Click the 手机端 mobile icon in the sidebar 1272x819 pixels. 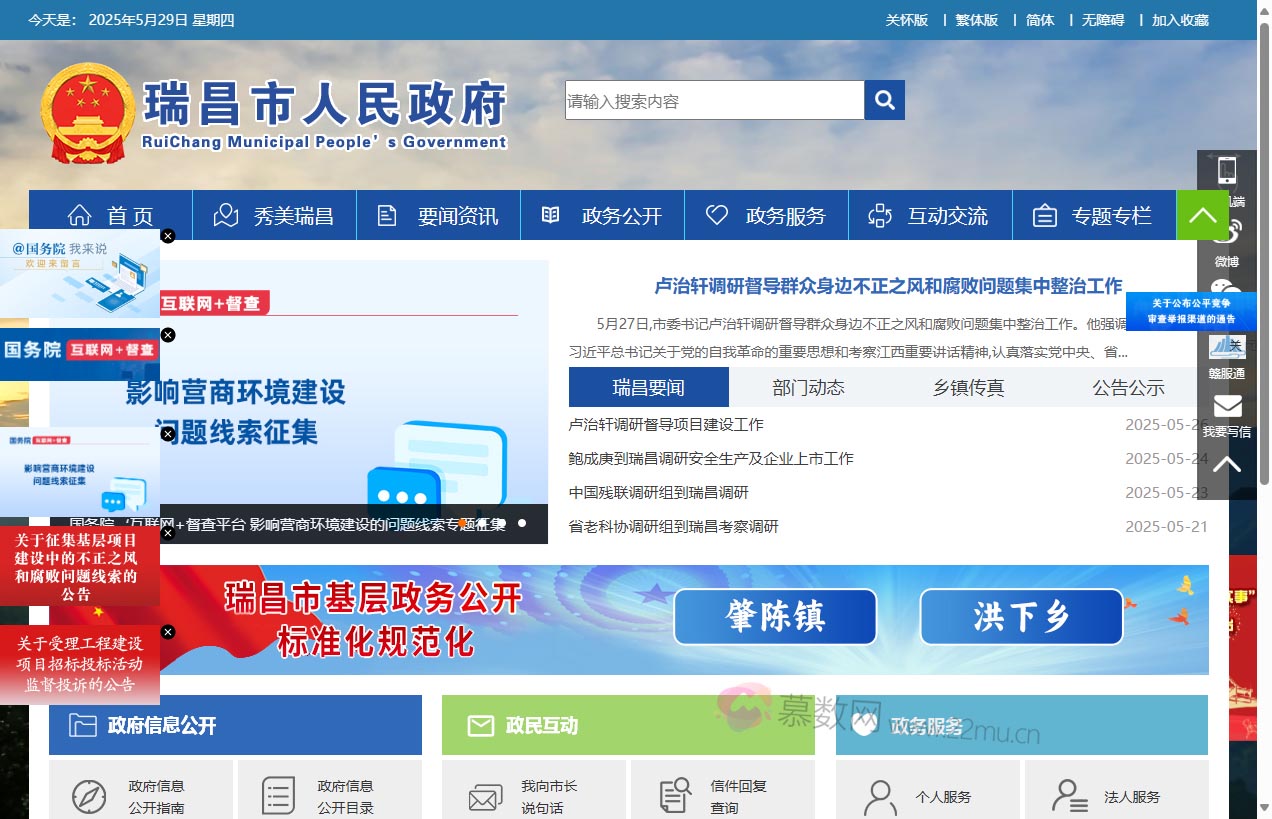point(1227,170)
